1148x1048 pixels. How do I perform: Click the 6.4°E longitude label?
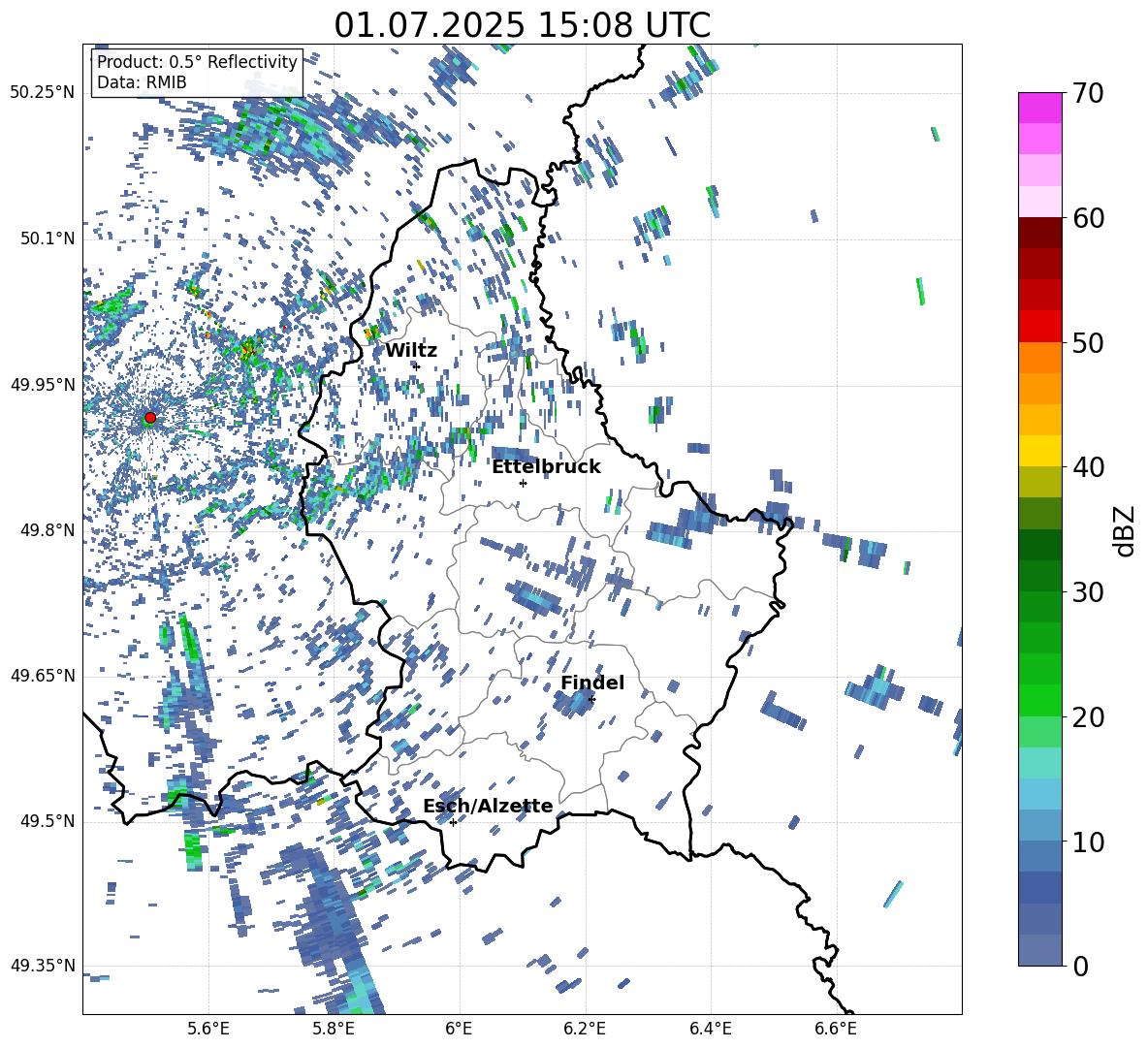tap(710, 1029)
